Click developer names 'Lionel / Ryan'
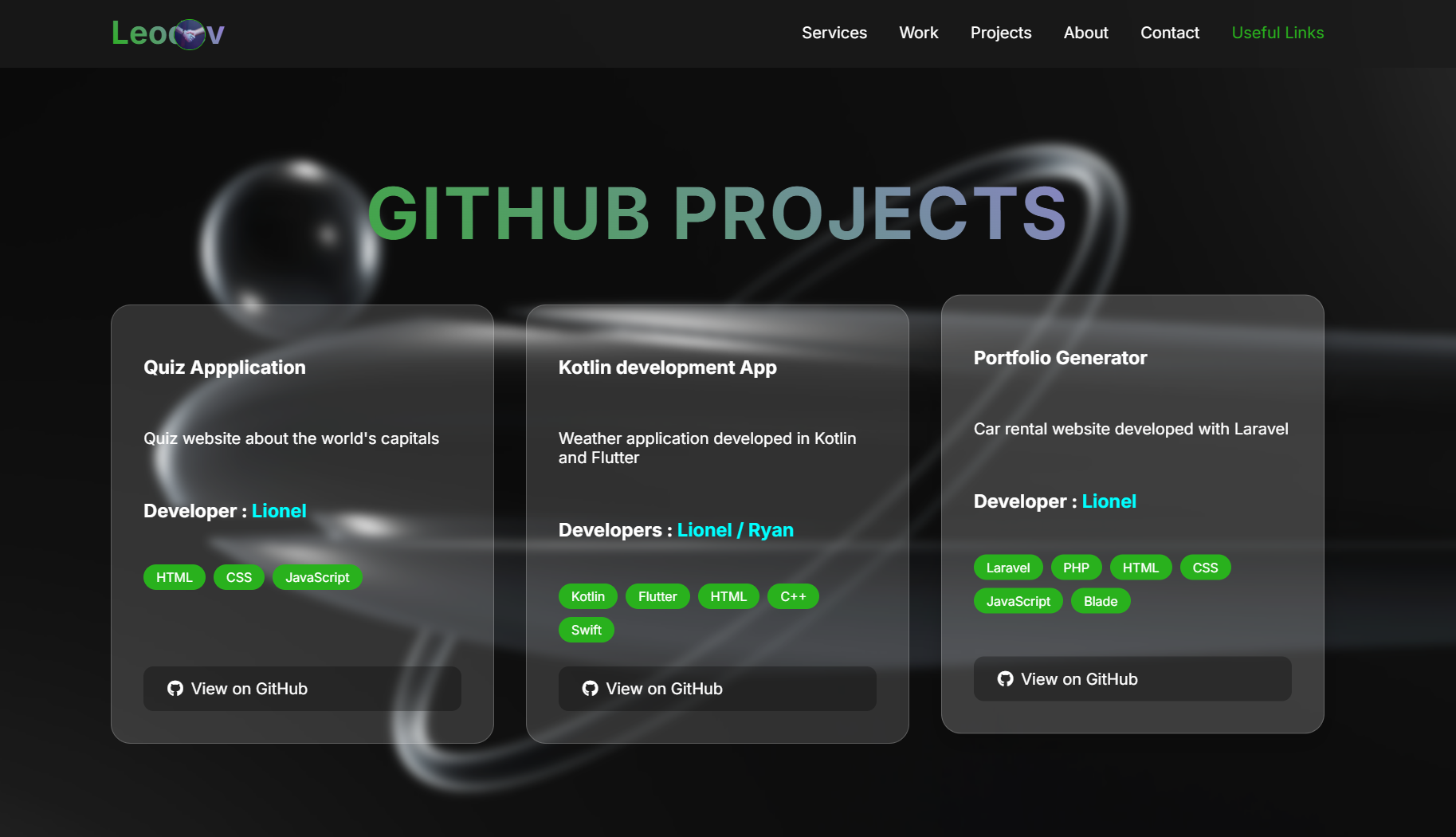Screen dimensions: 1456x837 736,530
